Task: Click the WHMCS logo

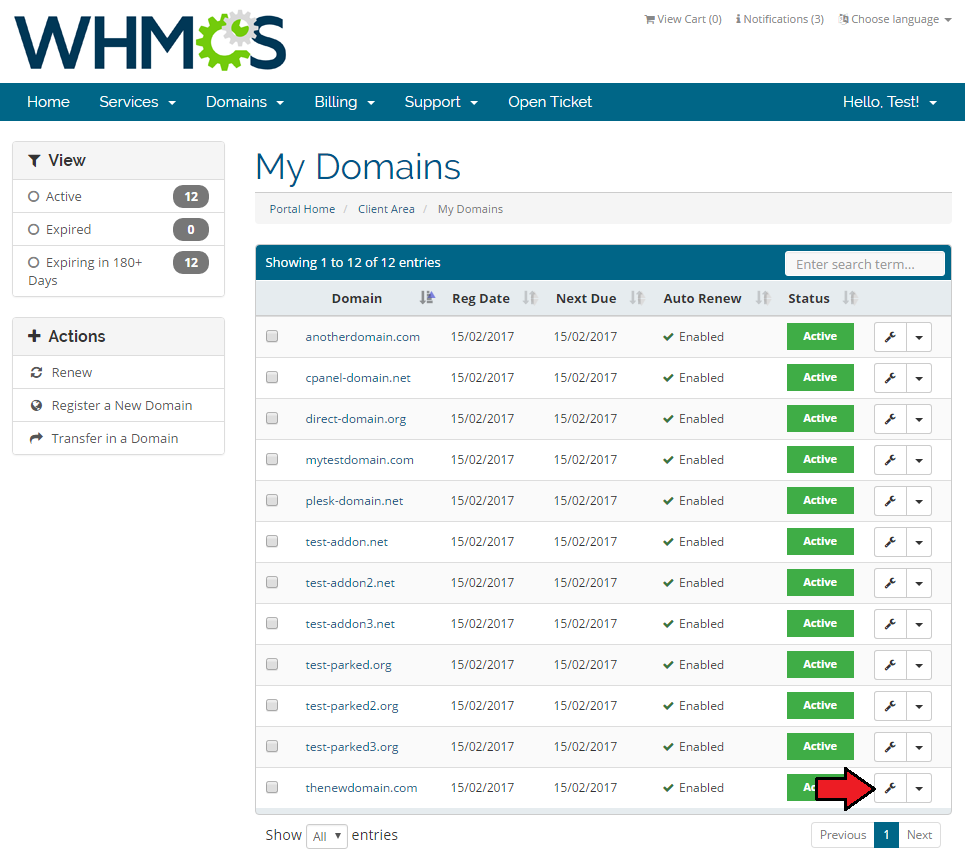Action: (x=150, y=41)
